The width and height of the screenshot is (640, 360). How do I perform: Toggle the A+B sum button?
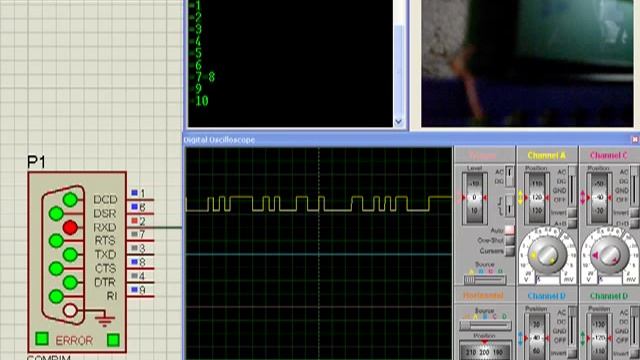pos(572,223)
